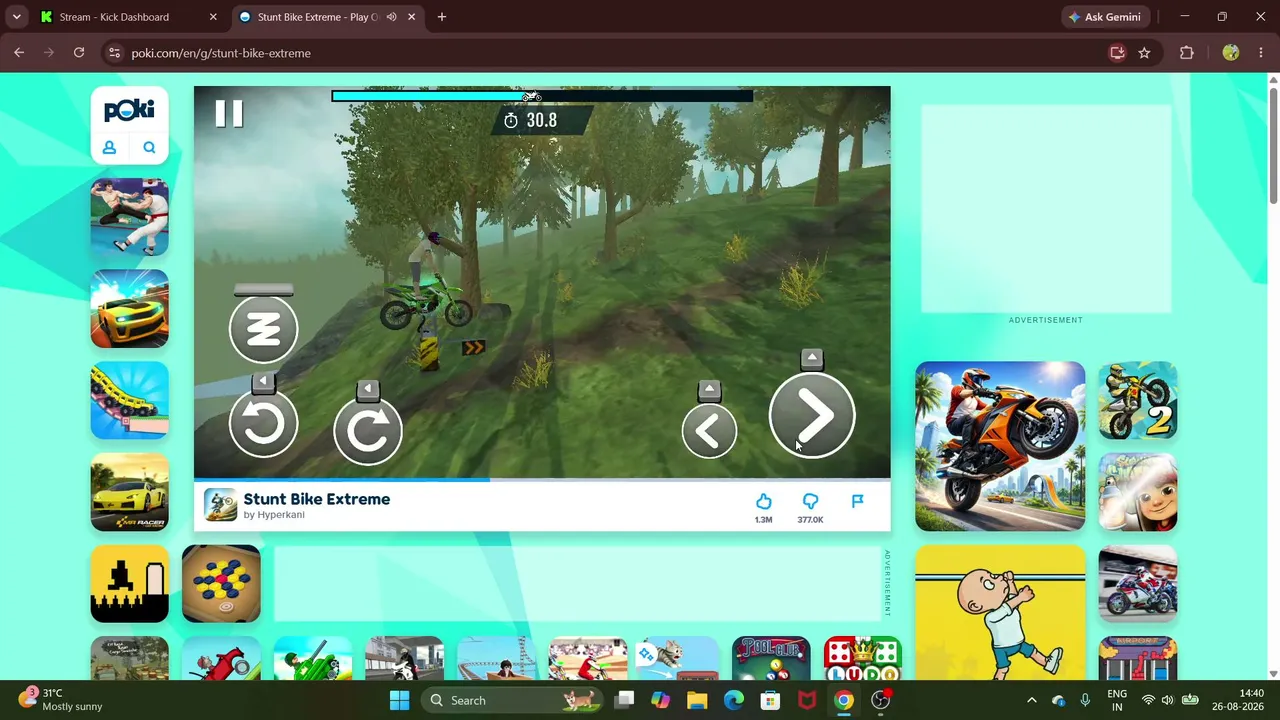This screenshot has width=1280, height=720.
Task: Reload the current page
Action: (x=79, y=53)
